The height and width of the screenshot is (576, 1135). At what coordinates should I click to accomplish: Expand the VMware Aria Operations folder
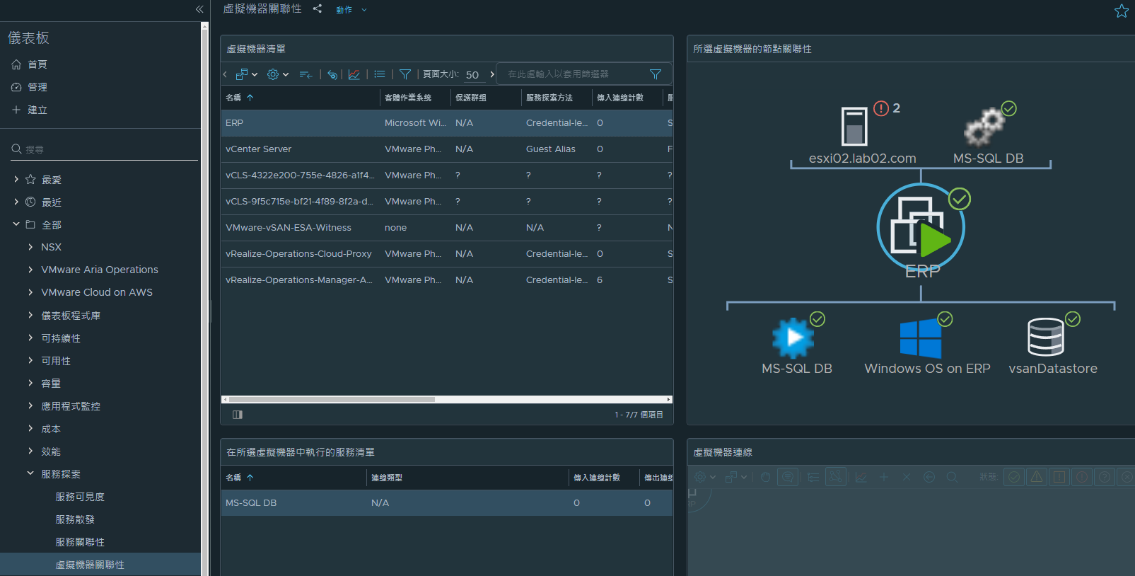click(x=30, y=269)
